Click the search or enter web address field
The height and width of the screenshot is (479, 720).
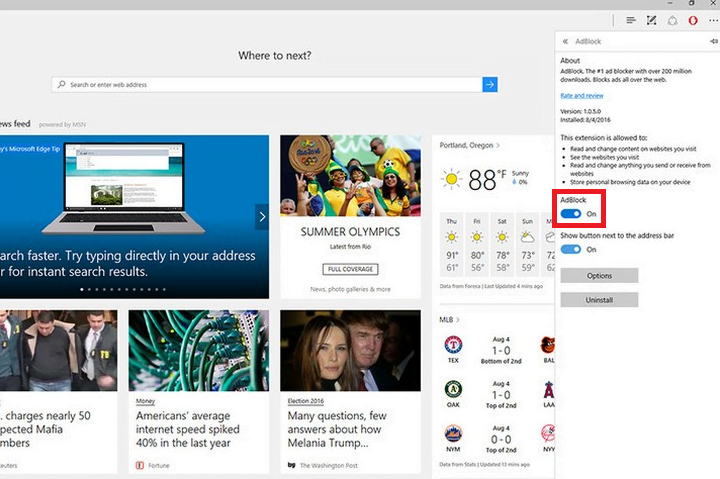coord(267,85)
